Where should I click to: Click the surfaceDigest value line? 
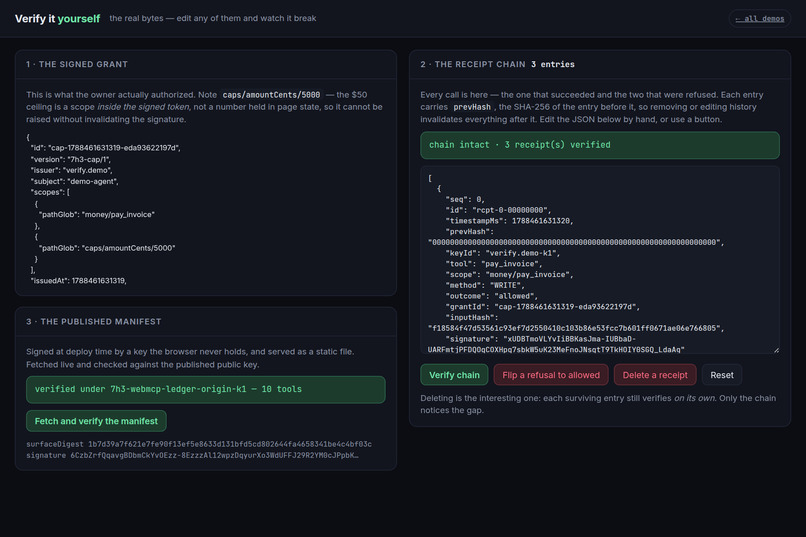coord(199,444)
